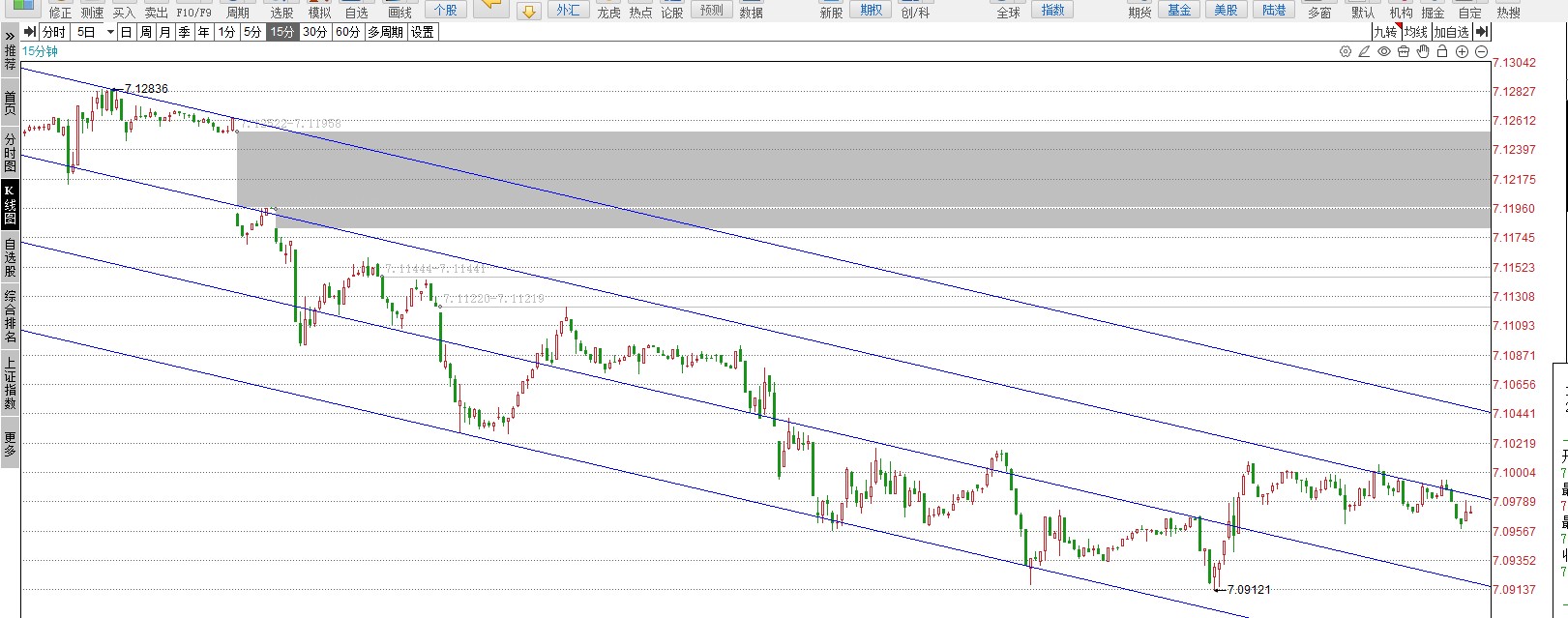Image resolution: width=1568 pixels, height=618 pixels.
Task: Click the 7.12836 high price label
Action: tap(146, 89)
